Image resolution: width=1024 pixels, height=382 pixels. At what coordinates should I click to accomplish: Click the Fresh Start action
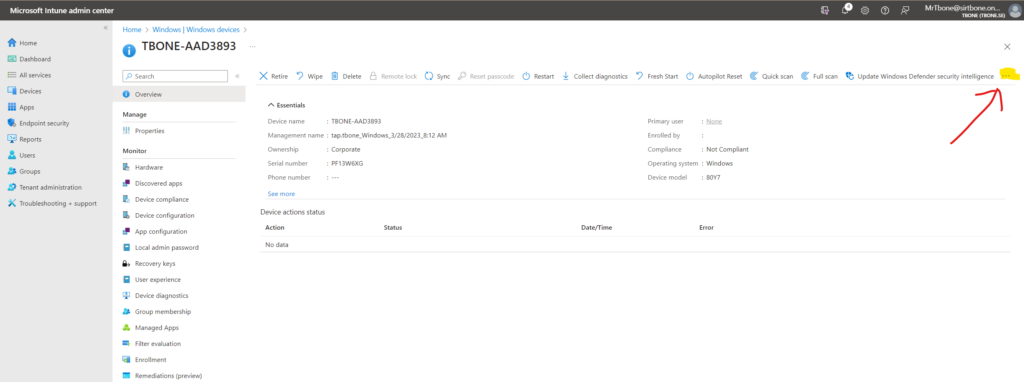[657, 76]
